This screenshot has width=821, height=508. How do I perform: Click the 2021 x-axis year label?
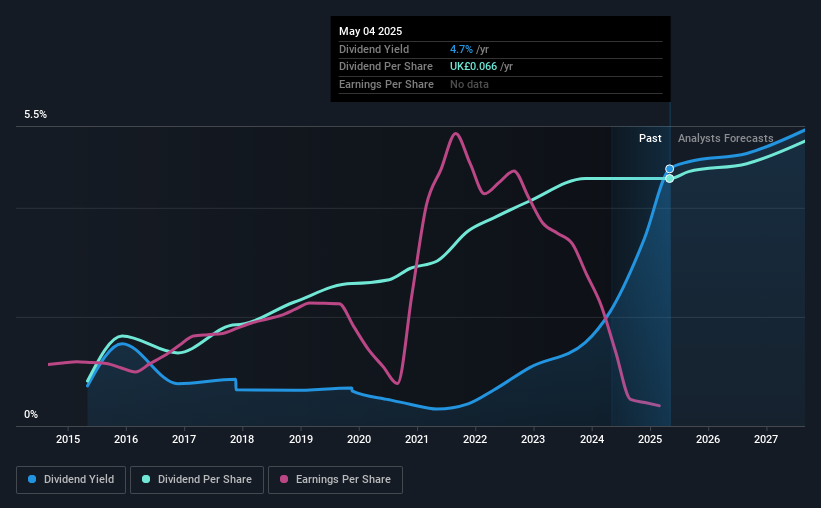pyautogui.click(x=417, y=439)
